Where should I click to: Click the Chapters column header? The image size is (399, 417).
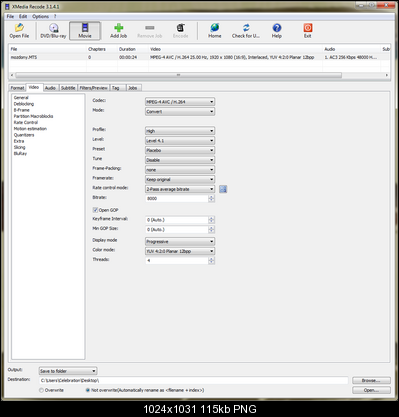102,49
